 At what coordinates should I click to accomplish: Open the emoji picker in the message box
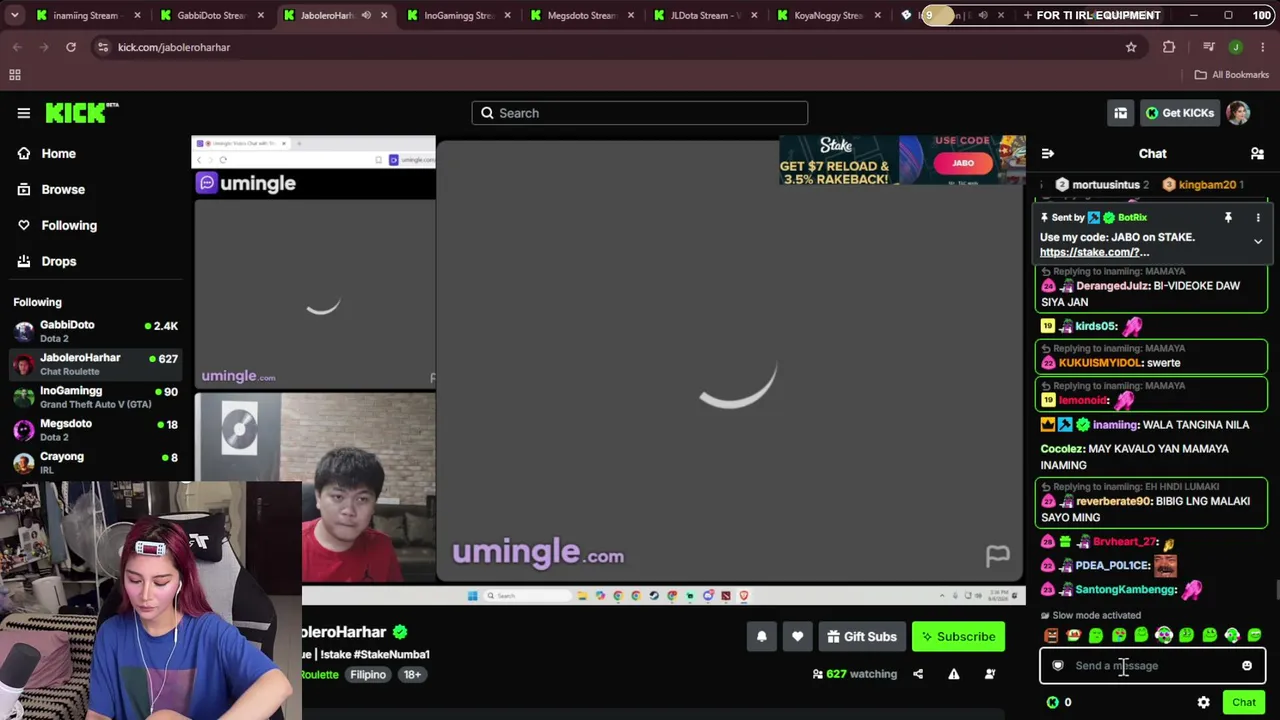1247,666
